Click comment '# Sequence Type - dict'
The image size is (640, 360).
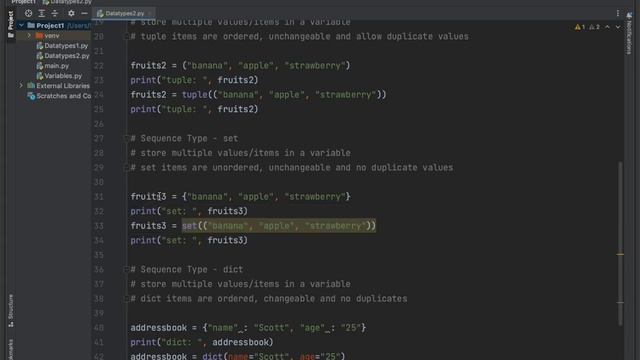187,269
